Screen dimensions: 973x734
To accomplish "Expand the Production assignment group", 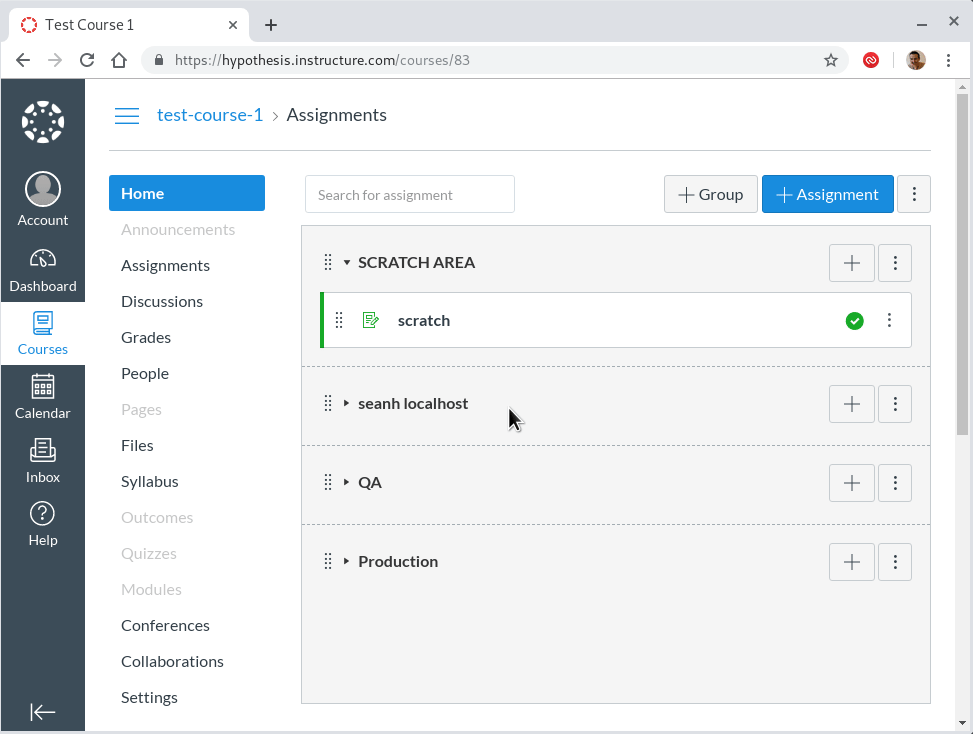I will 347,562.
